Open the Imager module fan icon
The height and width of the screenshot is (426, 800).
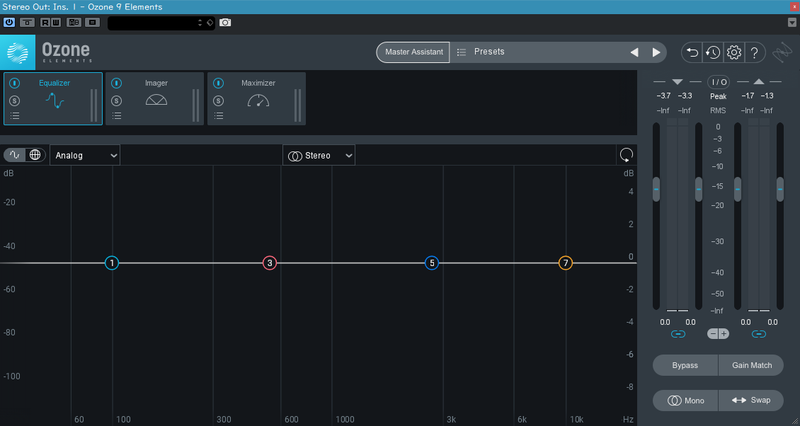[x=156, y=100]
